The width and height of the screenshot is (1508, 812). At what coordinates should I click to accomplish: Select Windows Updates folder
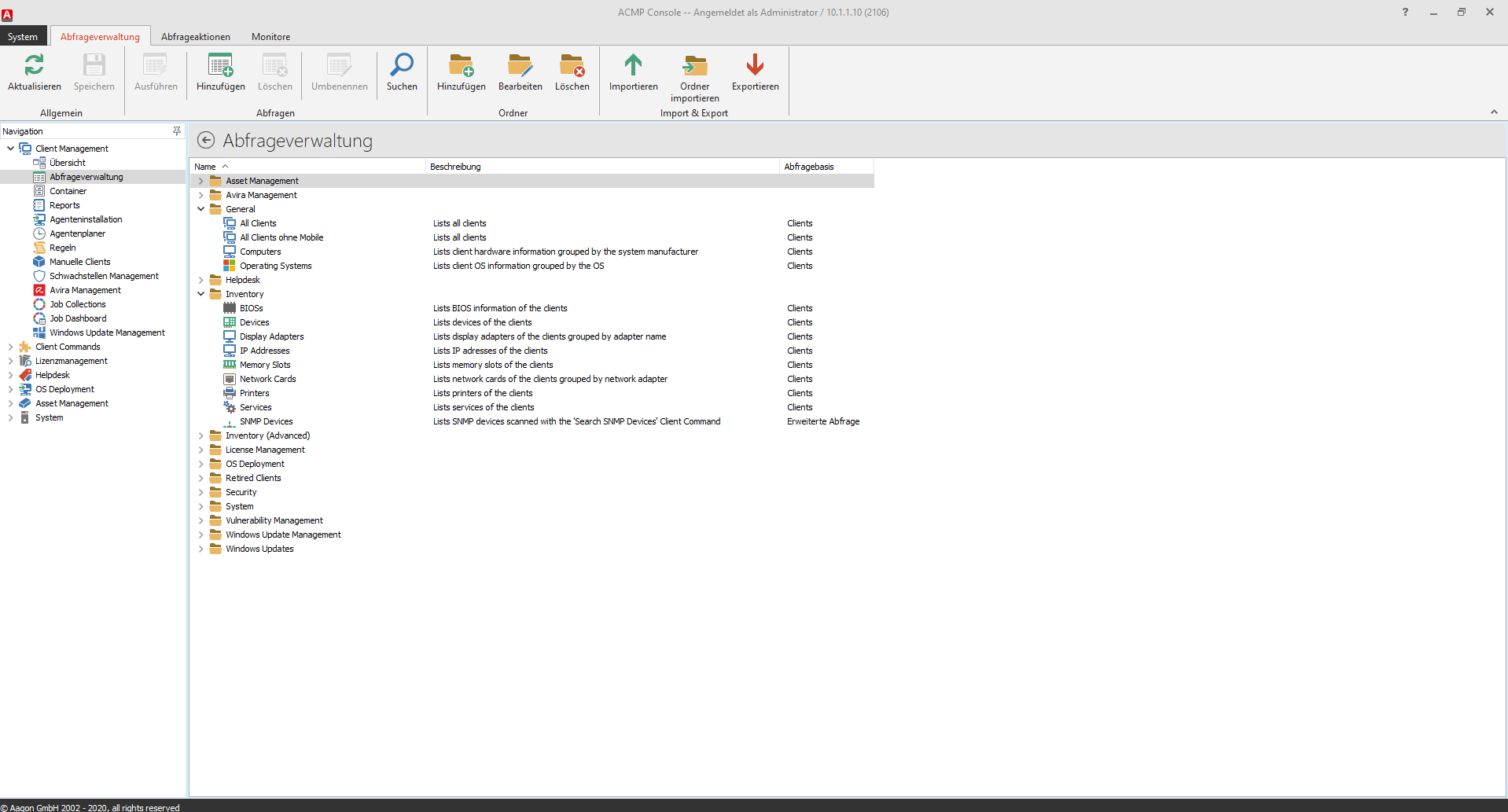[259, 549]
